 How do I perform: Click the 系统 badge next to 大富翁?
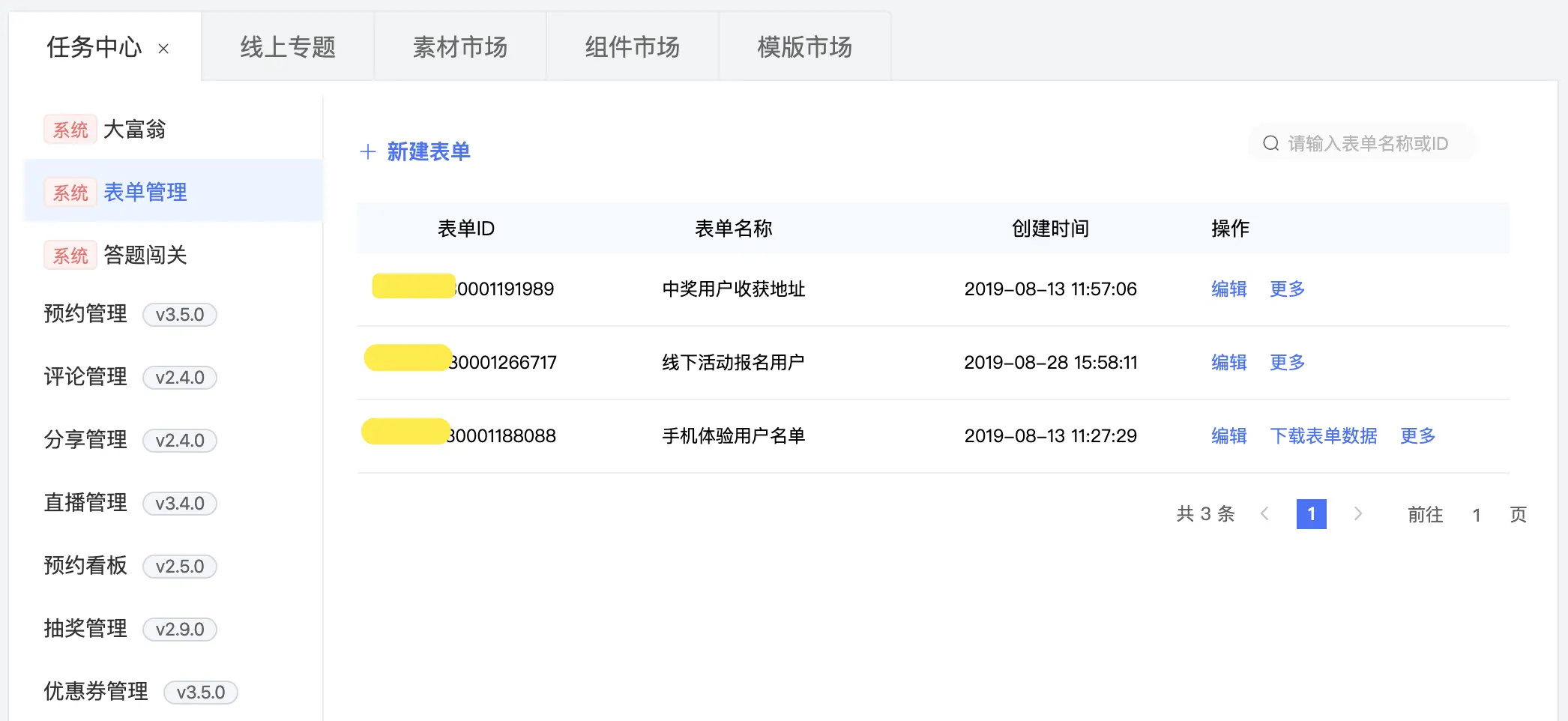[70, 129]
